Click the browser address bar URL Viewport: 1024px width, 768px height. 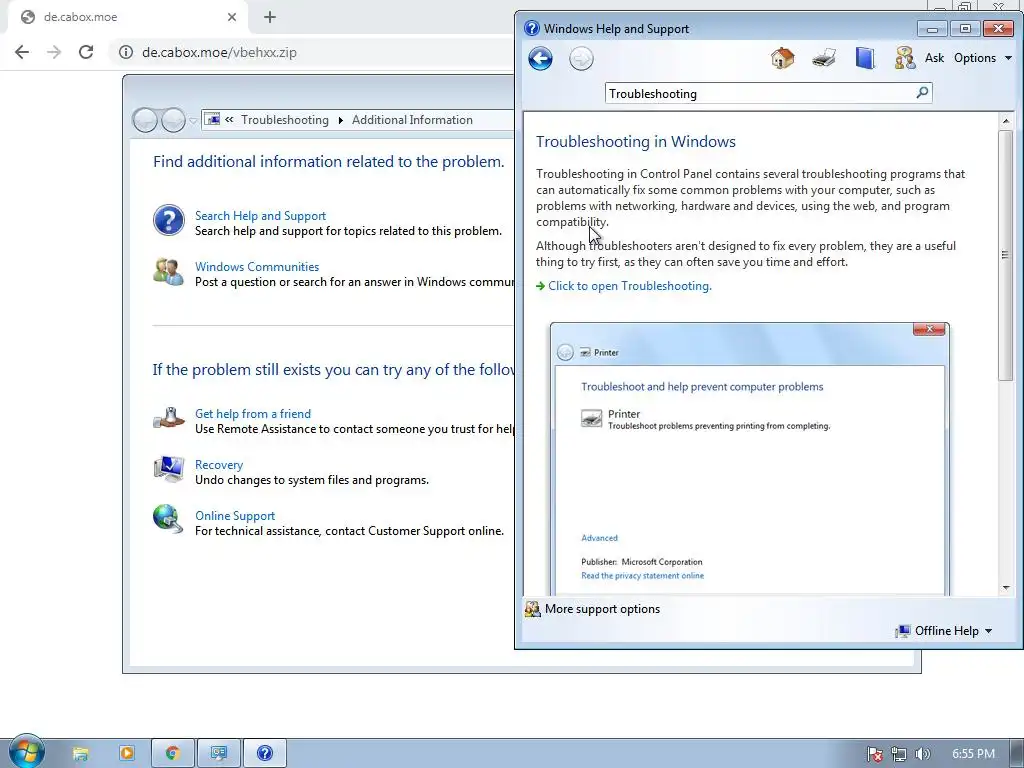point(219,52)
